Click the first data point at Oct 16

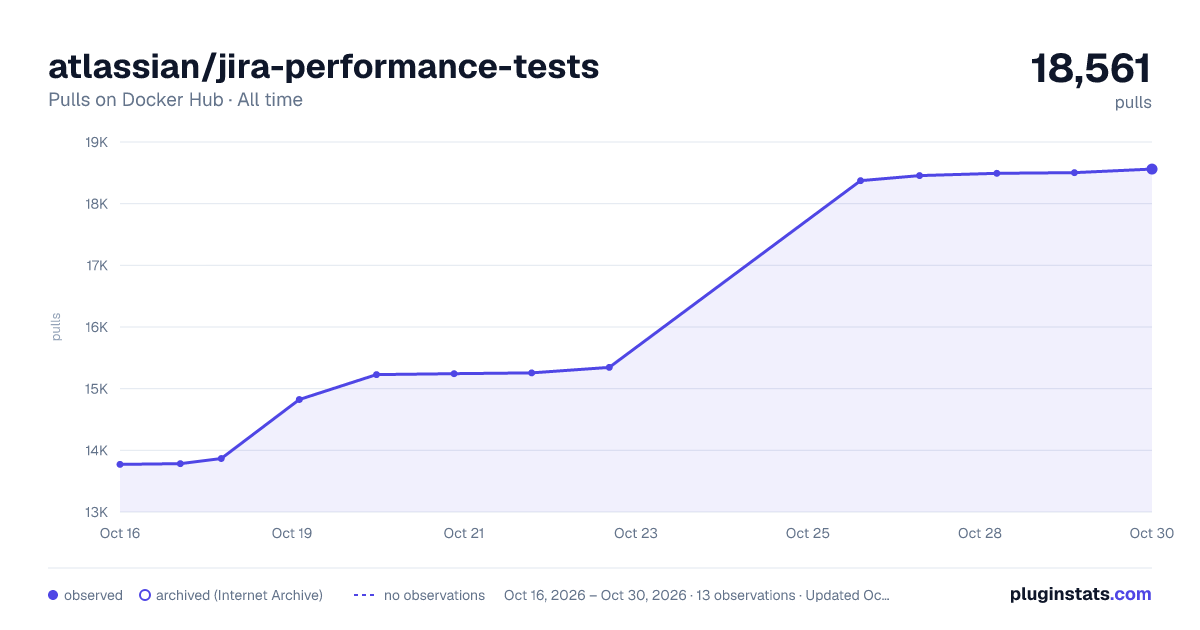(x=120, y=464)
